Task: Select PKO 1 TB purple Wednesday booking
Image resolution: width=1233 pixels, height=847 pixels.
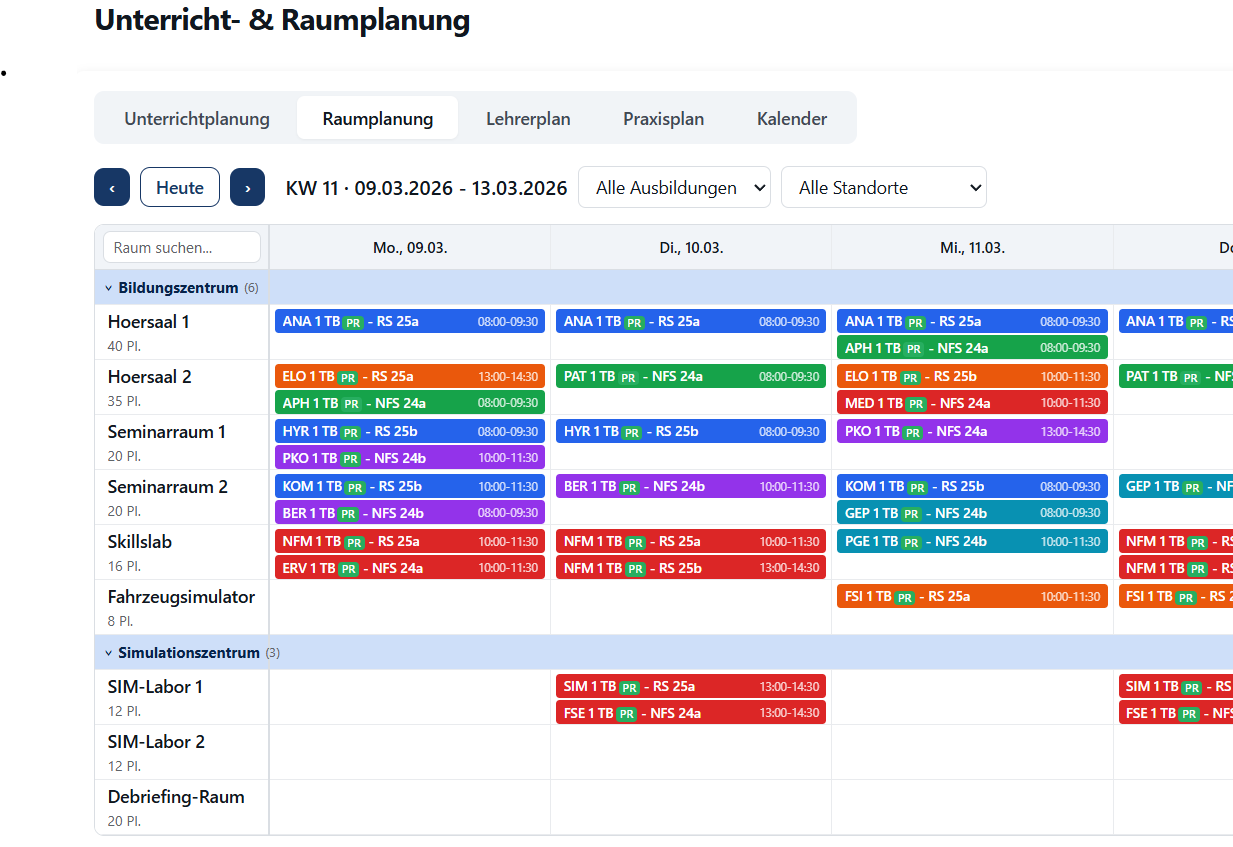Action: coord(971,432)
